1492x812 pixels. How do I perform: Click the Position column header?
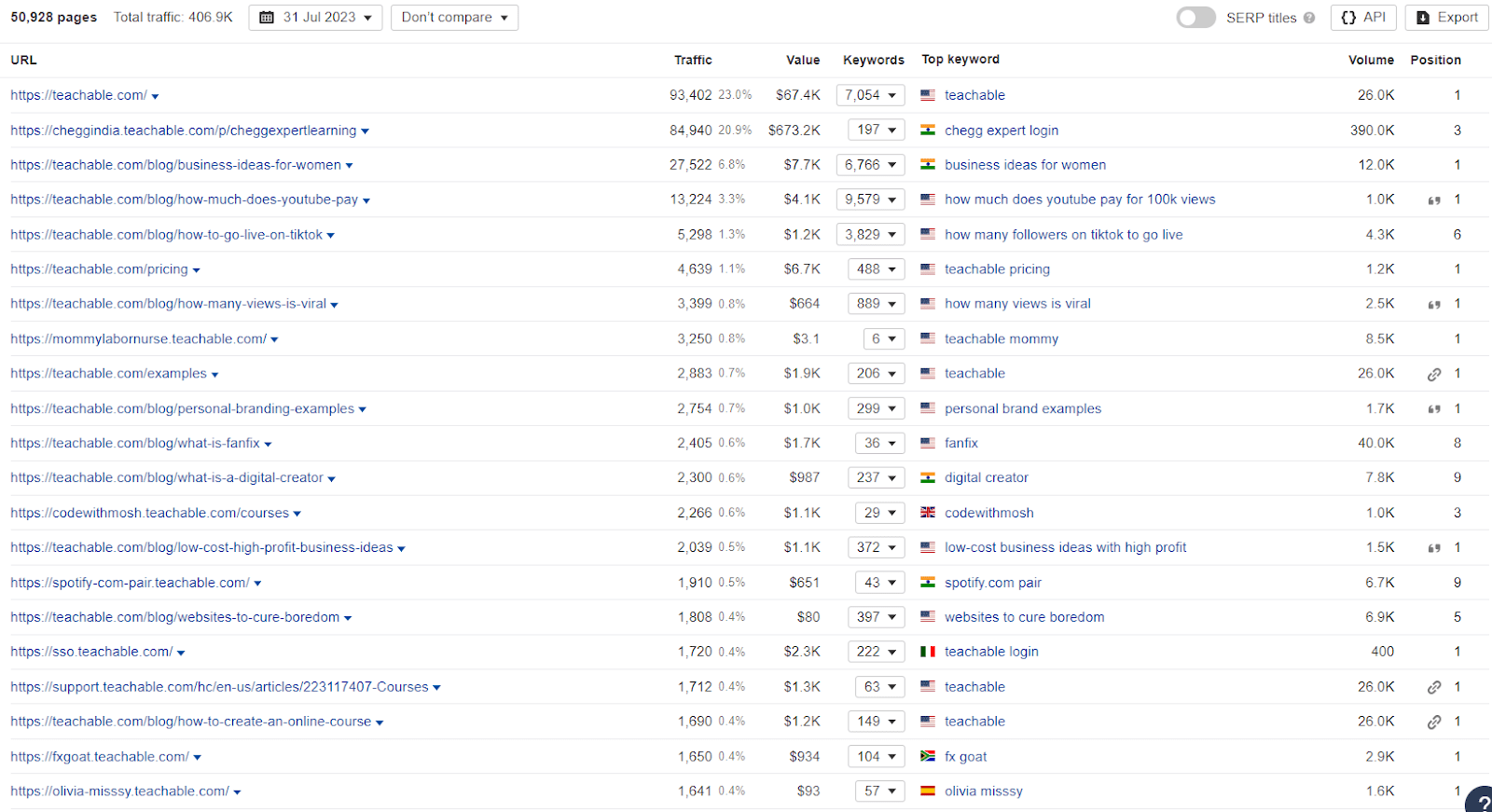pos(1435,60)
